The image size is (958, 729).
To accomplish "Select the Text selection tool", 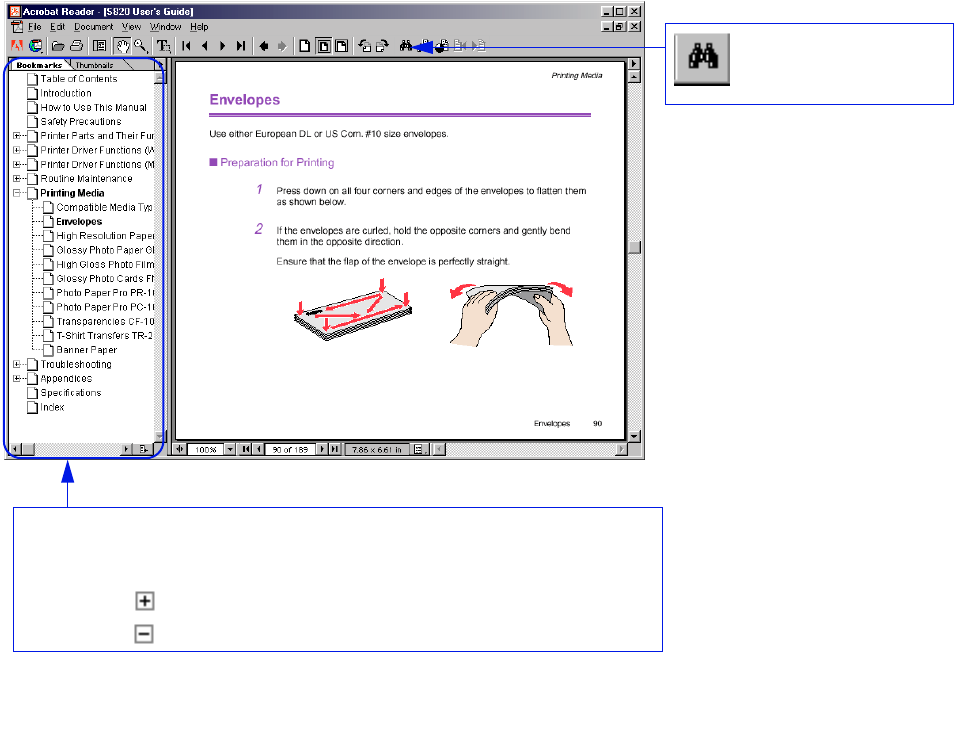I will tap(163, 46).
